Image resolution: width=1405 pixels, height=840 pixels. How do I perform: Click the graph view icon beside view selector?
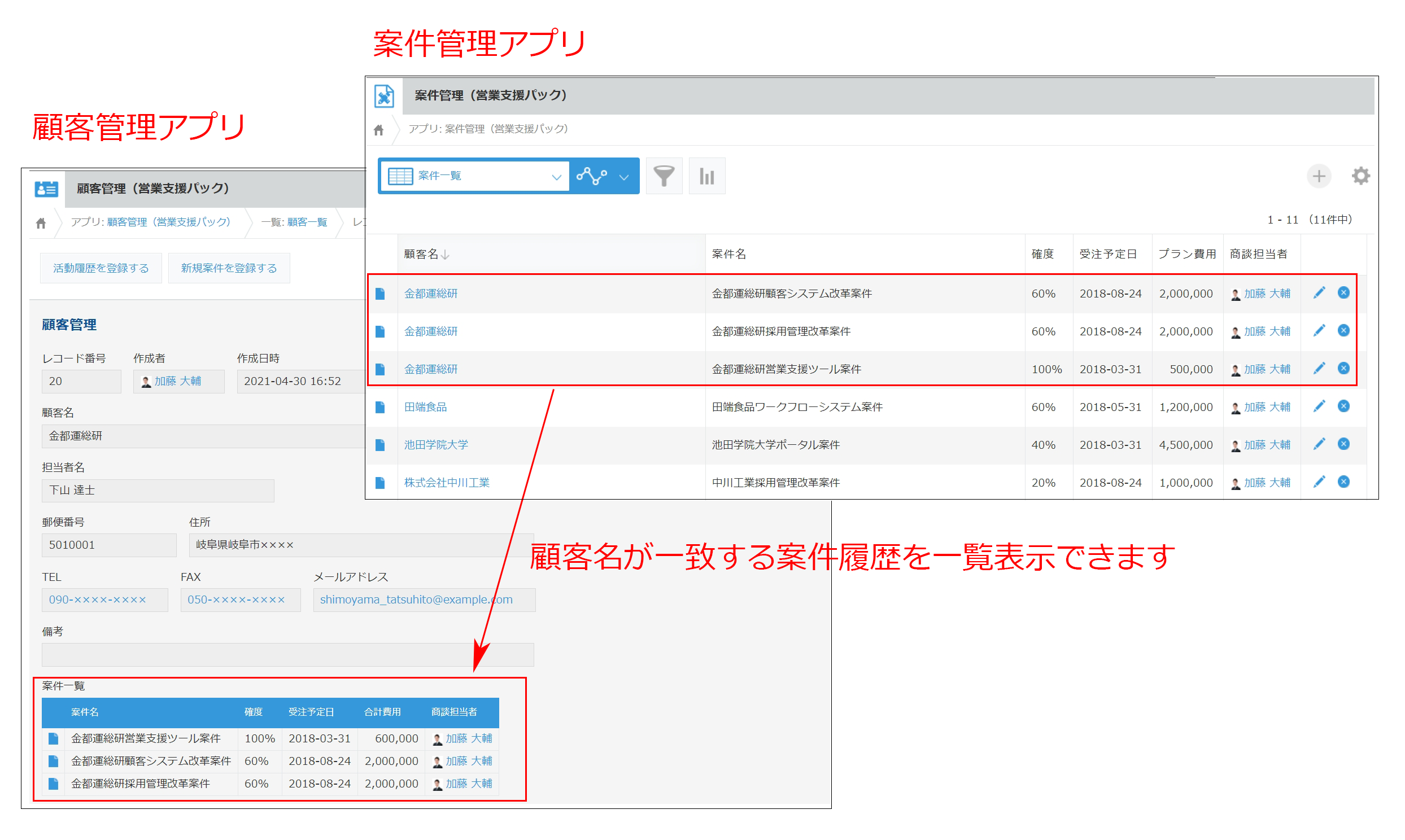click(x=592, y=176)
